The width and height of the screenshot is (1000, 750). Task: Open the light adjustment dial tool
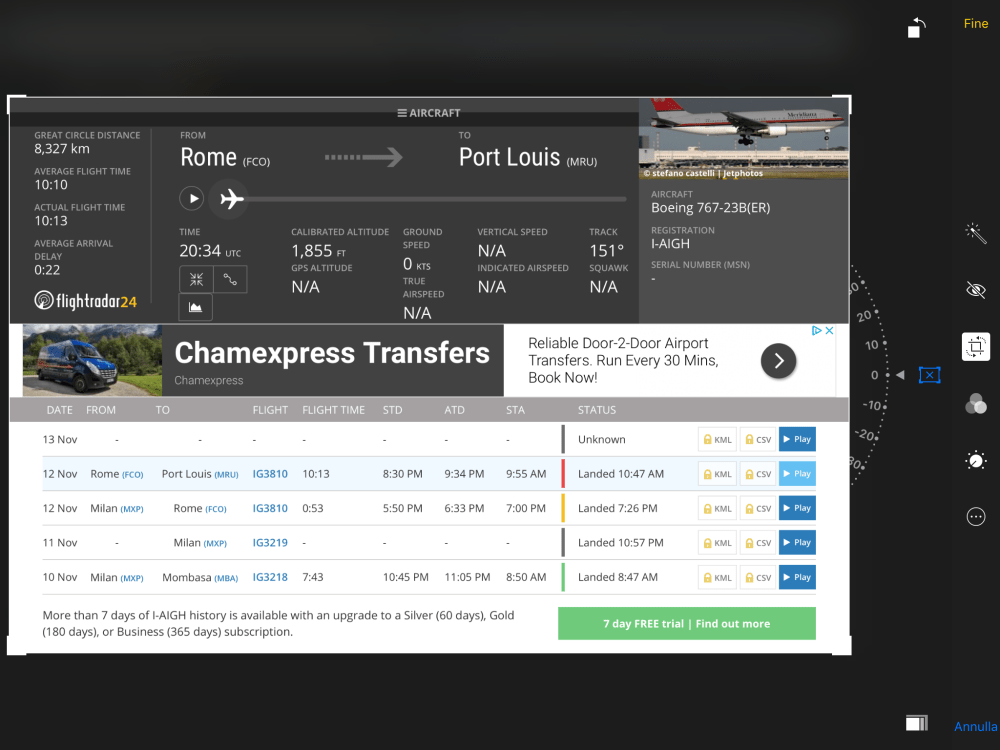[x=976, y=460]
